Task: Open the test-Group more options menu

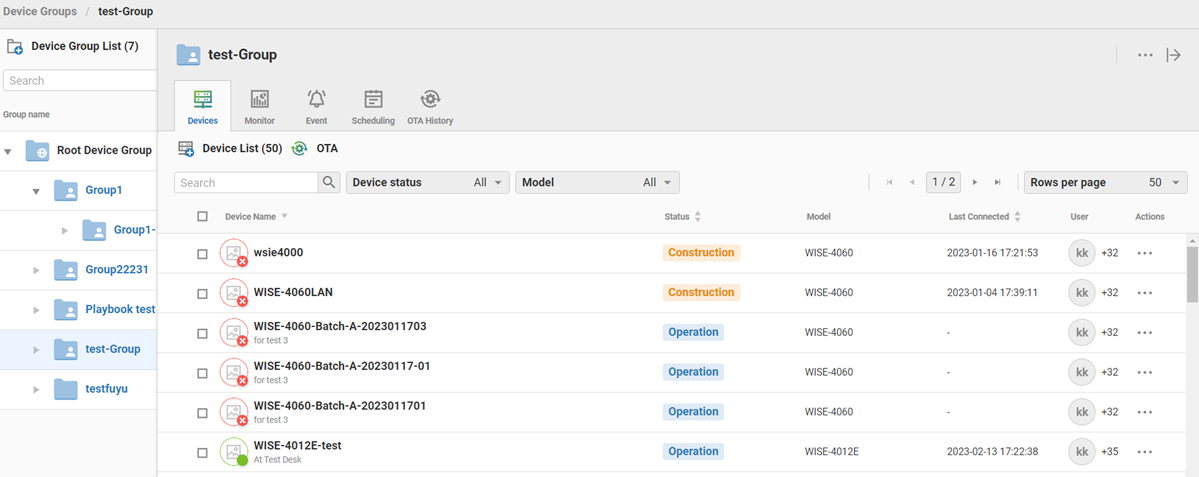Action: pos(1145,55)
